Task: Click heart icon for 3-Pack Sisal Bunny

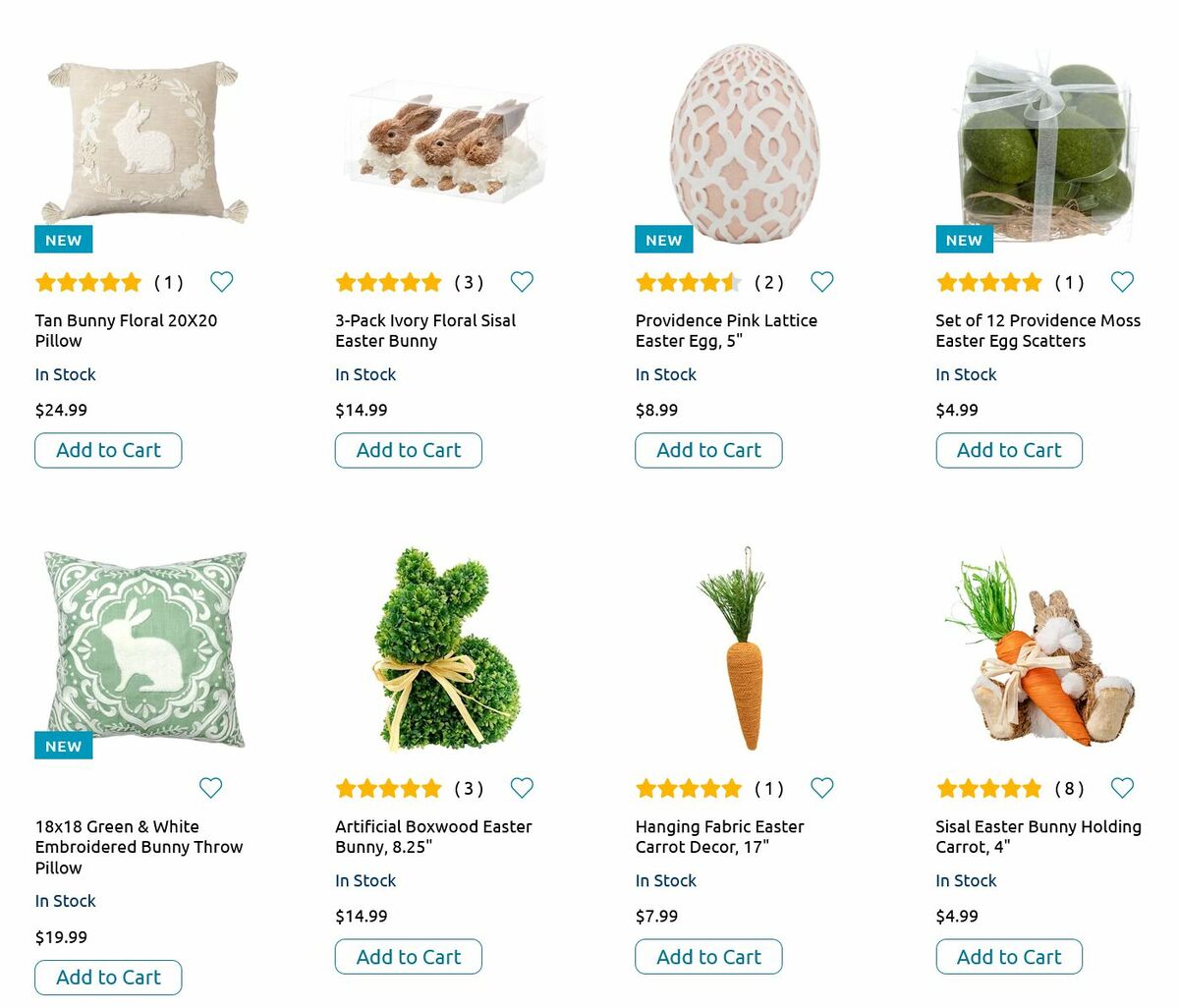Action: pos(522,282)
